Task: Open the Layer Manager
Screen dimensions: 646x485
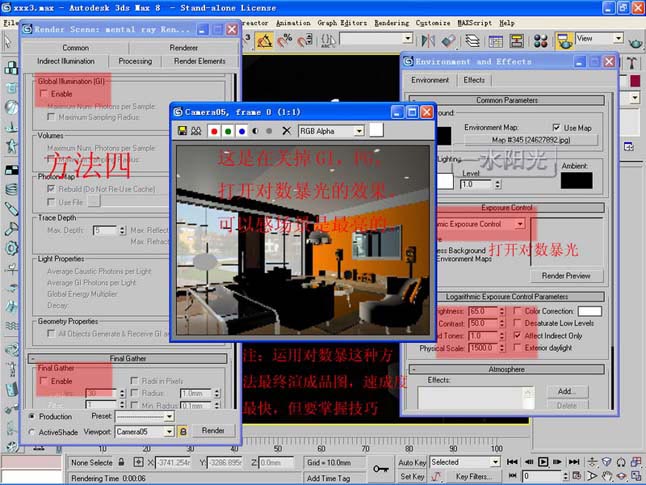Action: pyautogui.click(x=473, y=40)
